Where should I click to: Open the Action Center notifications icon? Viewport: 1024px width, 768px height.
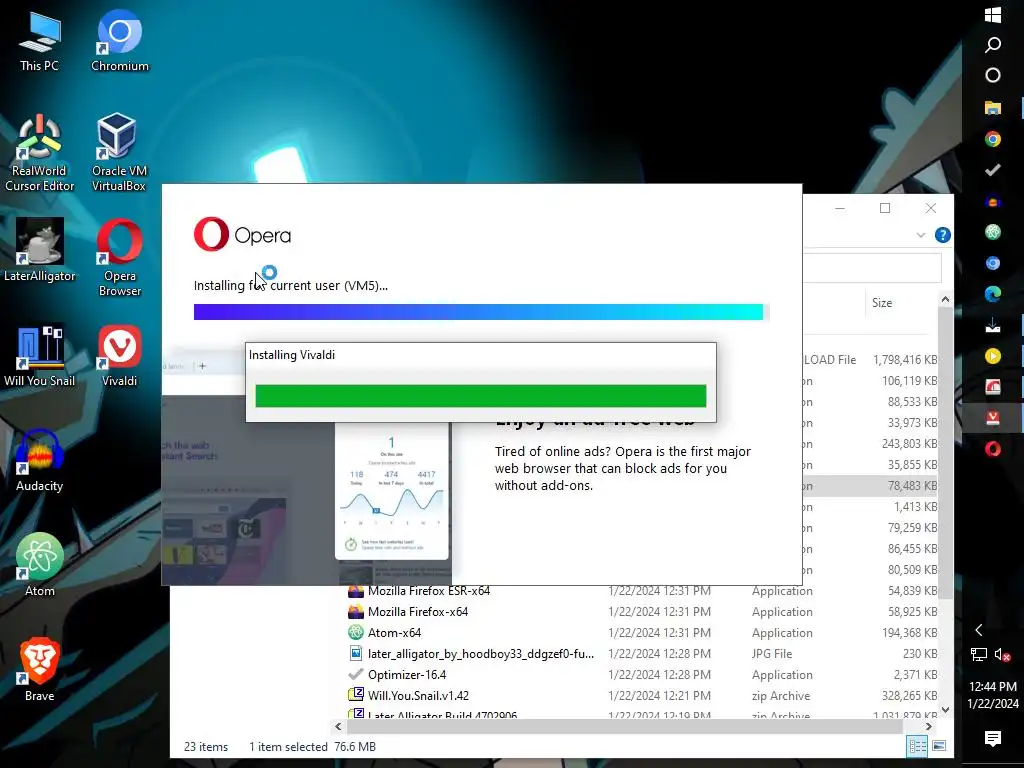(993, 739)
